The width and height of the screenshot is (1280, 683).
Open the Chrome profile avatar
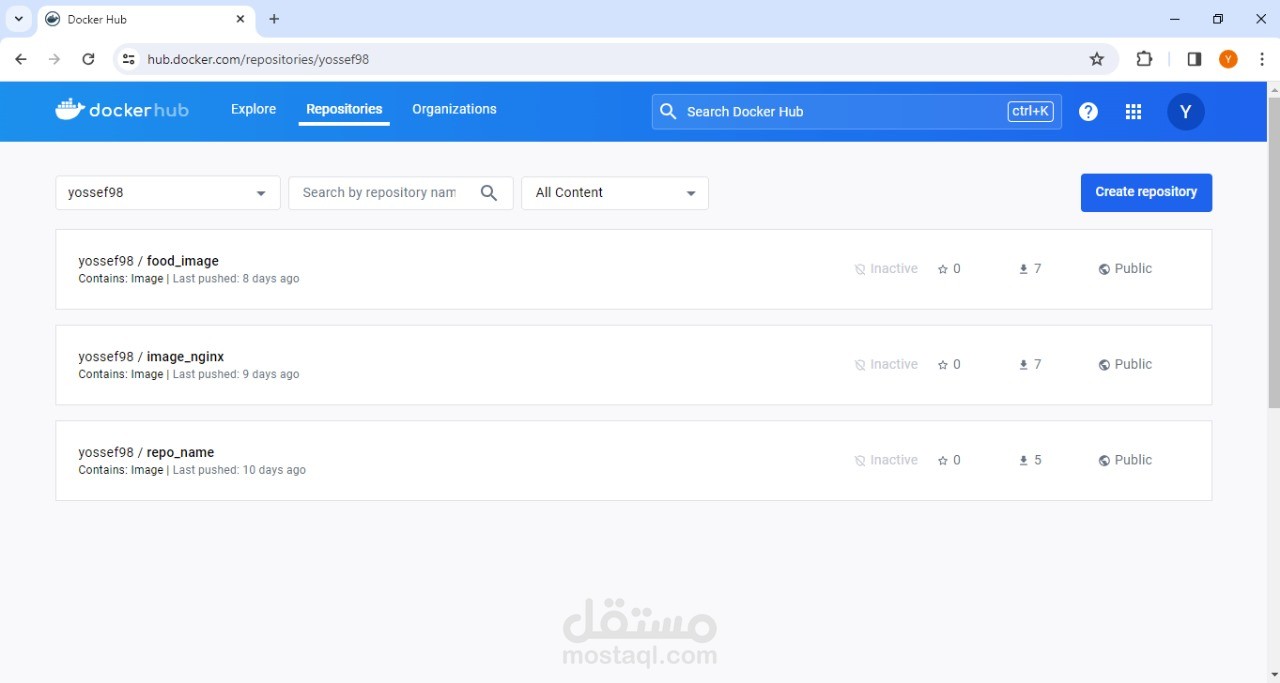point(1229,59)
